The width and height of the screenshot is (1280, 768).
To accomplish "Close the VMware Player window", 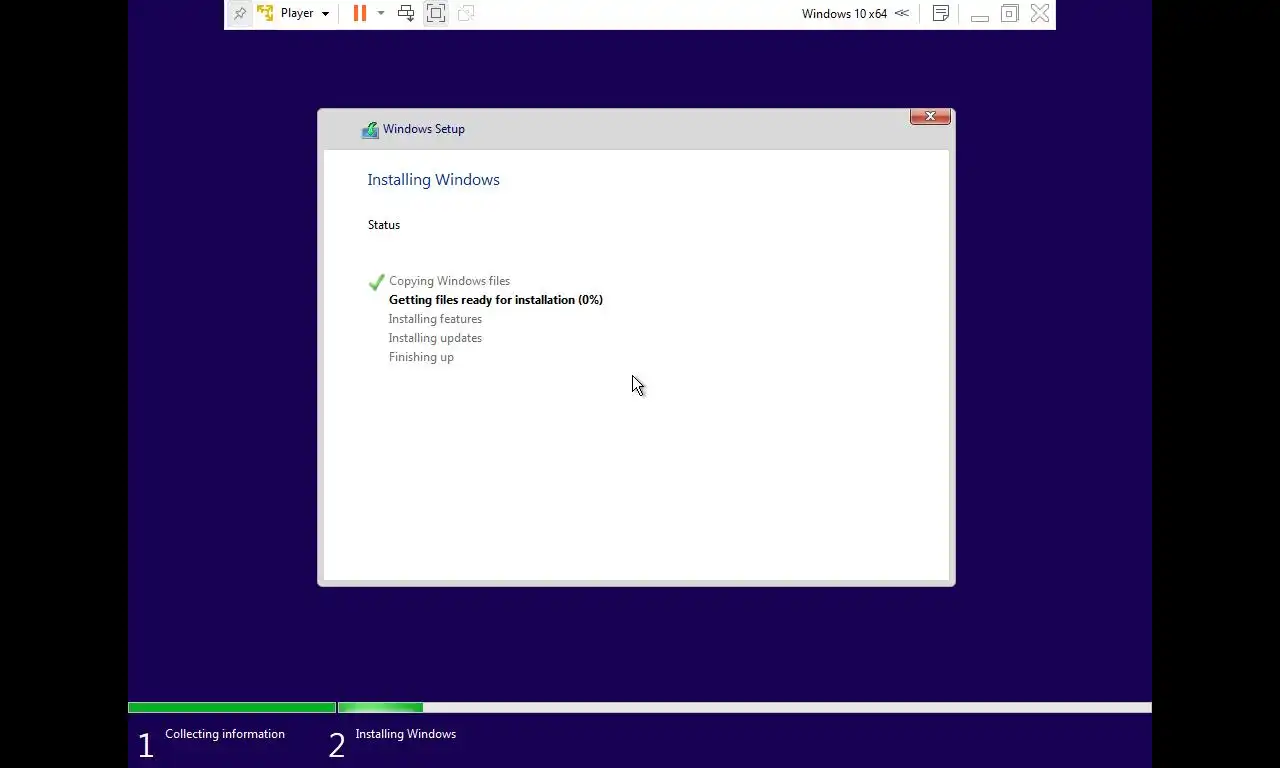I will coord(1040,13).
